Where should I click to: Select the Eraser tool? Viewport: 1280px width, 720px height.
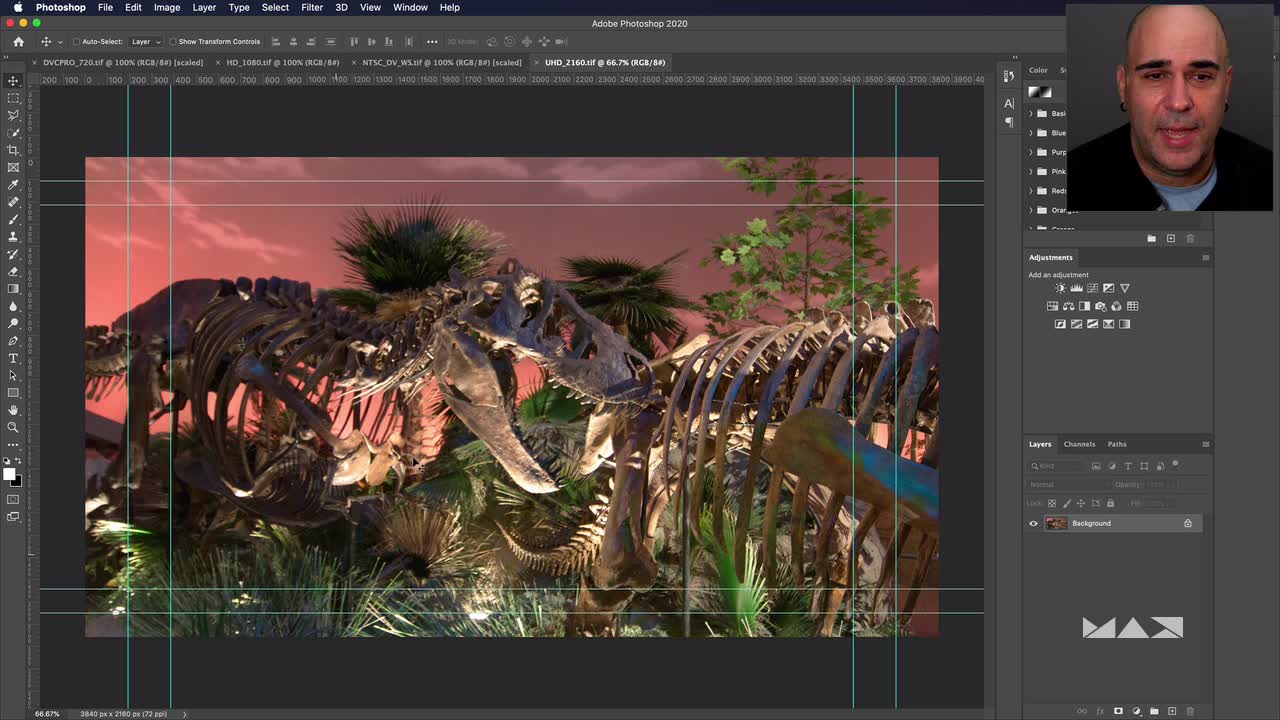13,271
